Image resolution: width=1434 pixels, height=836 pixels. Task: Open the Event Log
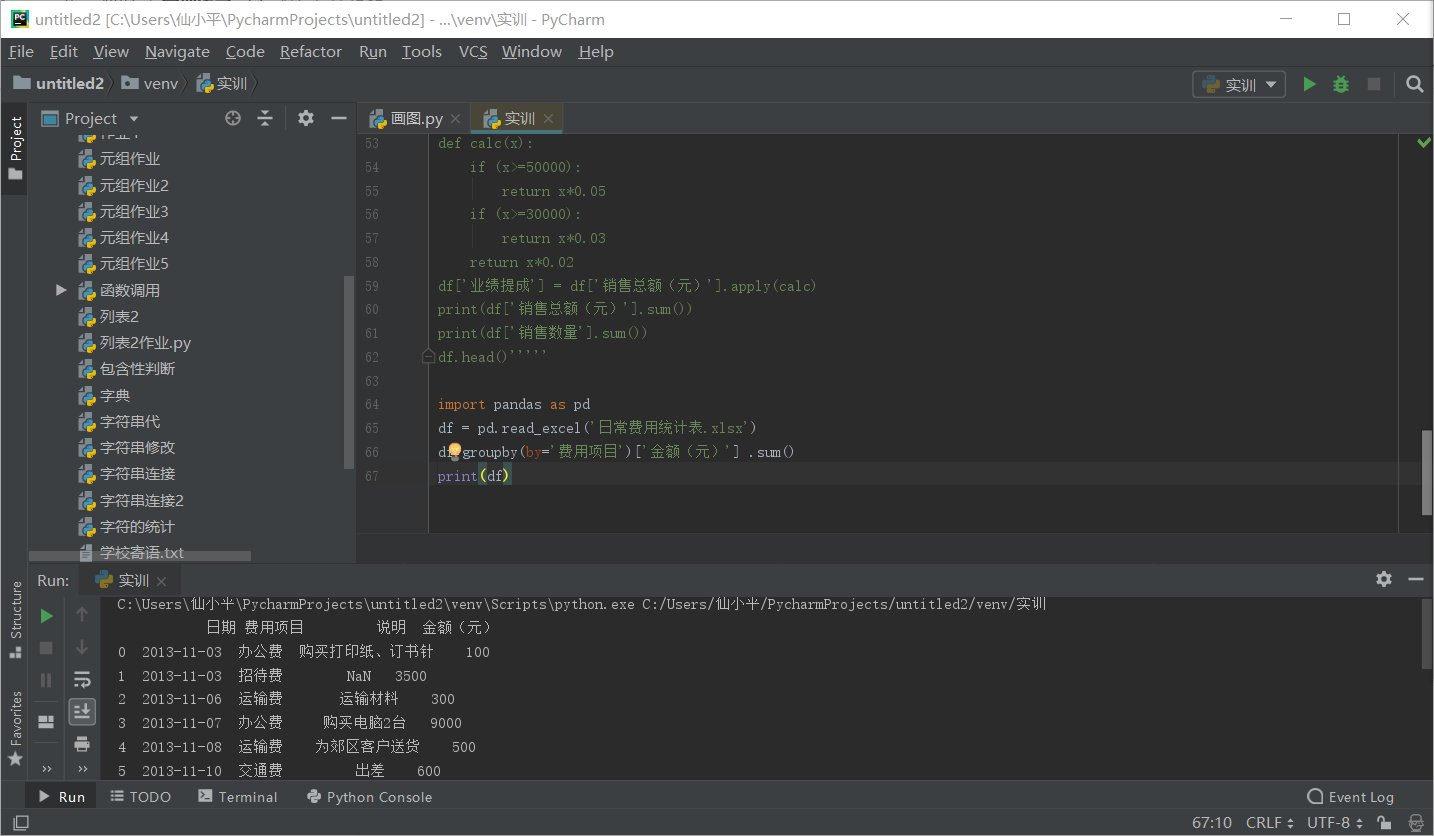(x=1350, y=796)
